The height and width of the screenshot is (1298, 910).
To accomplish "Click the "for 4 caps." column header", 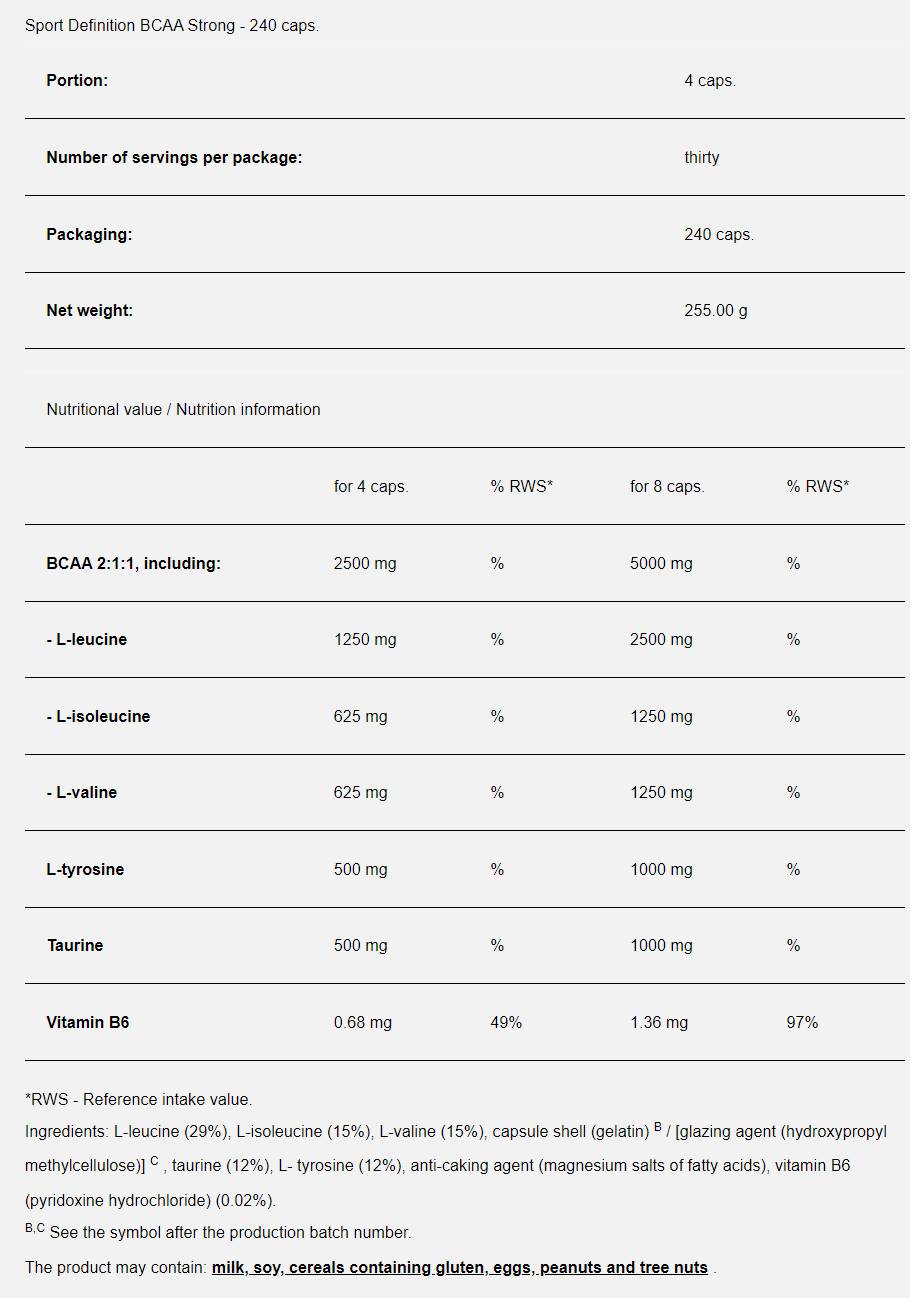I will (371, 486).
